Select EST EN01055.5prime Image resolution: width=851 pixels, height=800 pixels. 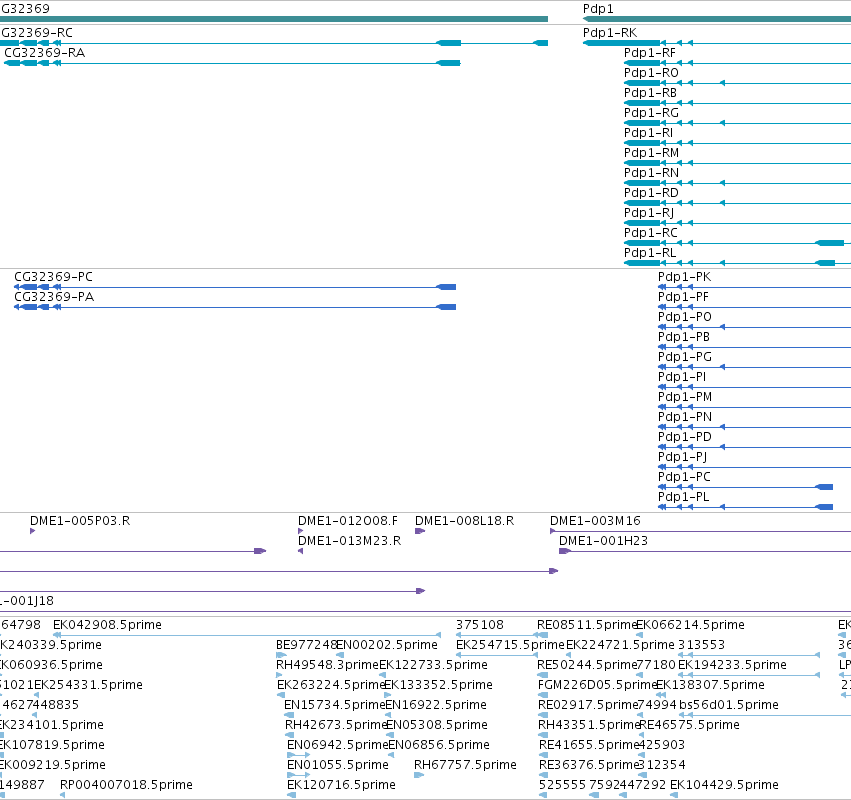(338, 765)
